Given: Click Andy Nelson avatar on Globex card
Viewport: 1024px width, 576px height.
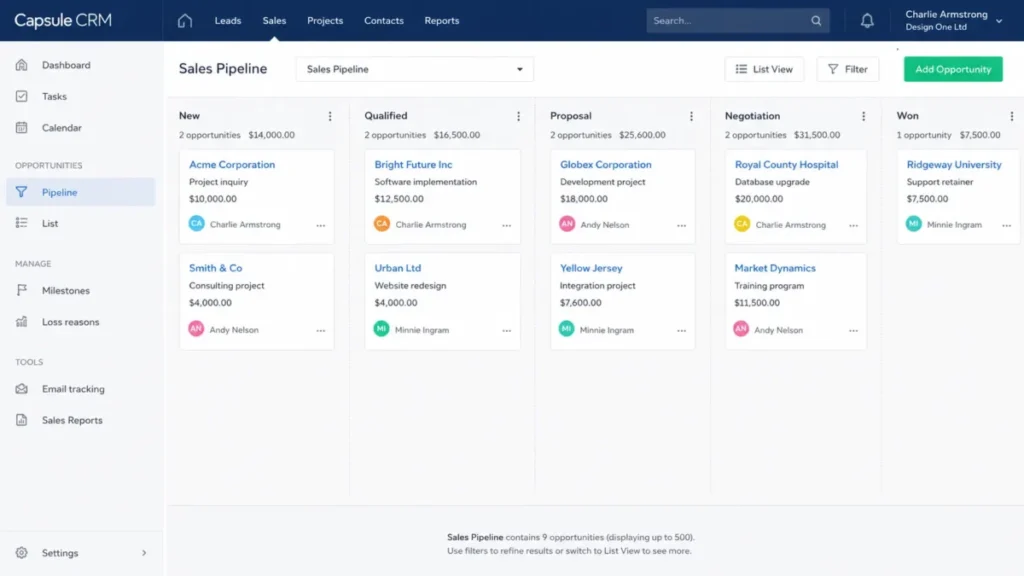Looking at the screenshot, I should [567, 223].
